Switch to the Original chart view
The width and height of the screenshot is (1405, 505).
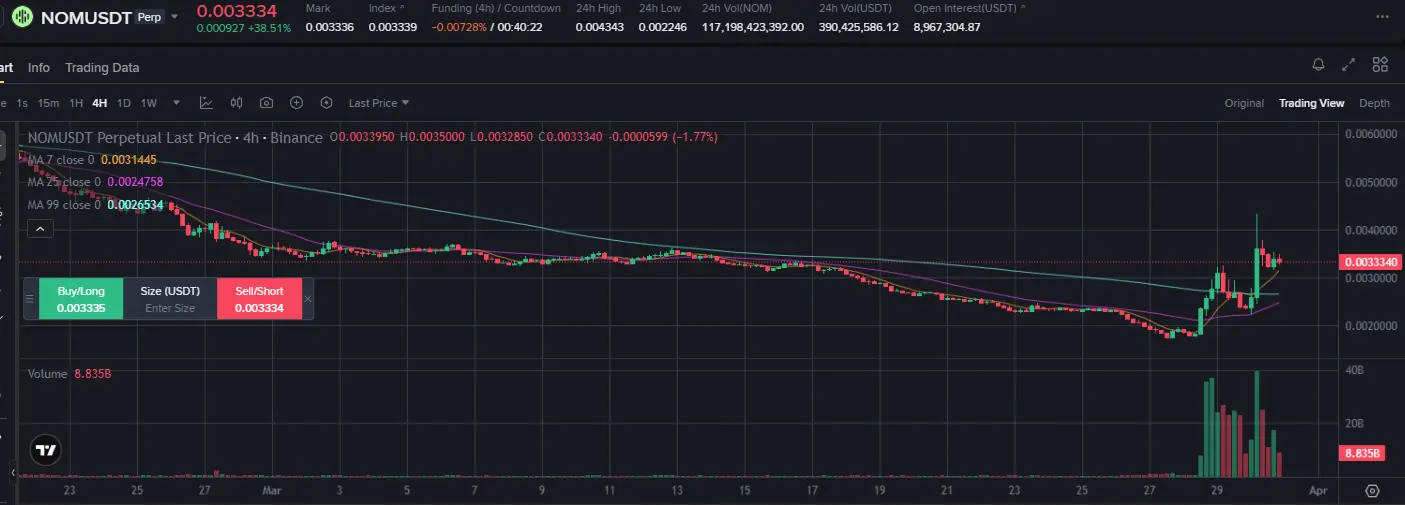1244,103
